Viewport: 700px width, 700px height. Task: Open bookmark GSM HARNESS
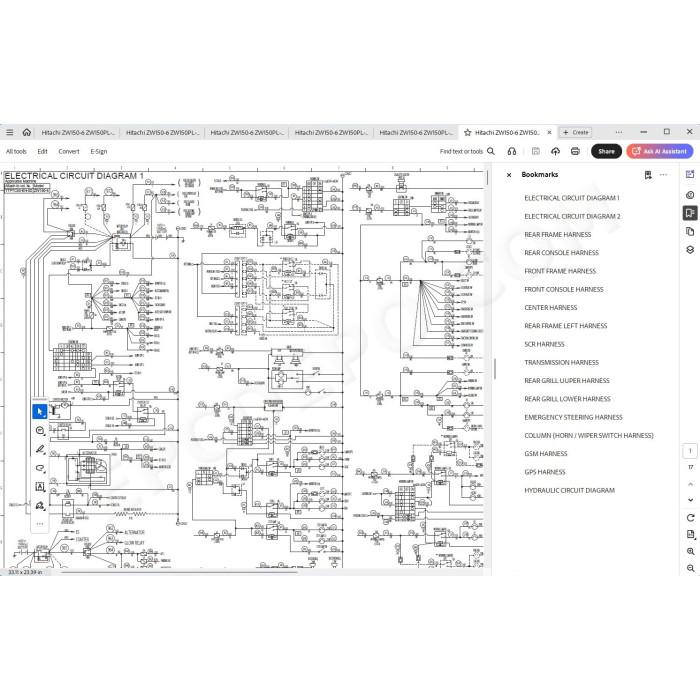[x=546, y=454]
